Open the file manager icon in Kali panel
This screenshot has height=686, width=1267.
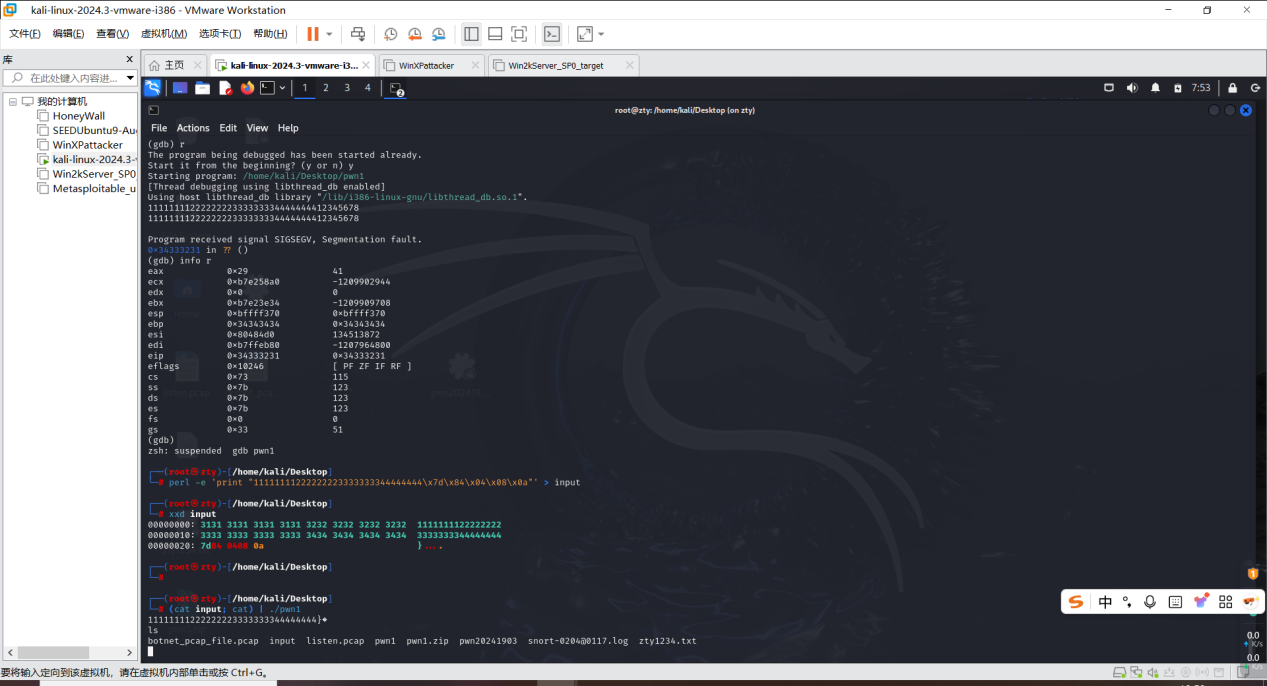pos(202,88)
